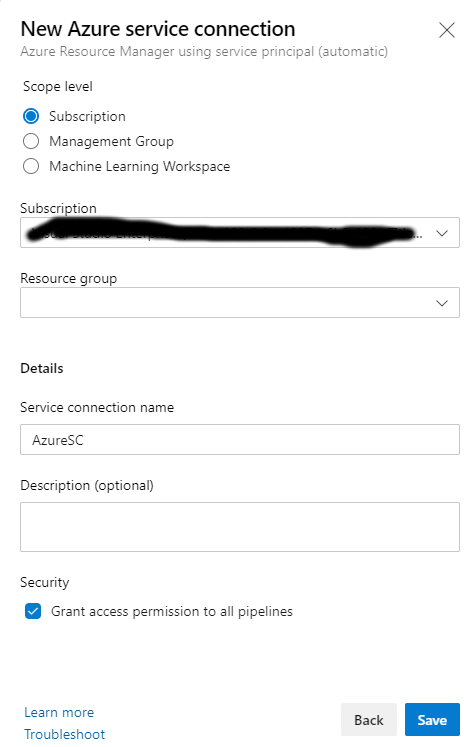Go back with the Back button
This screenshot has width=473, height=747.
click(369, 719)
